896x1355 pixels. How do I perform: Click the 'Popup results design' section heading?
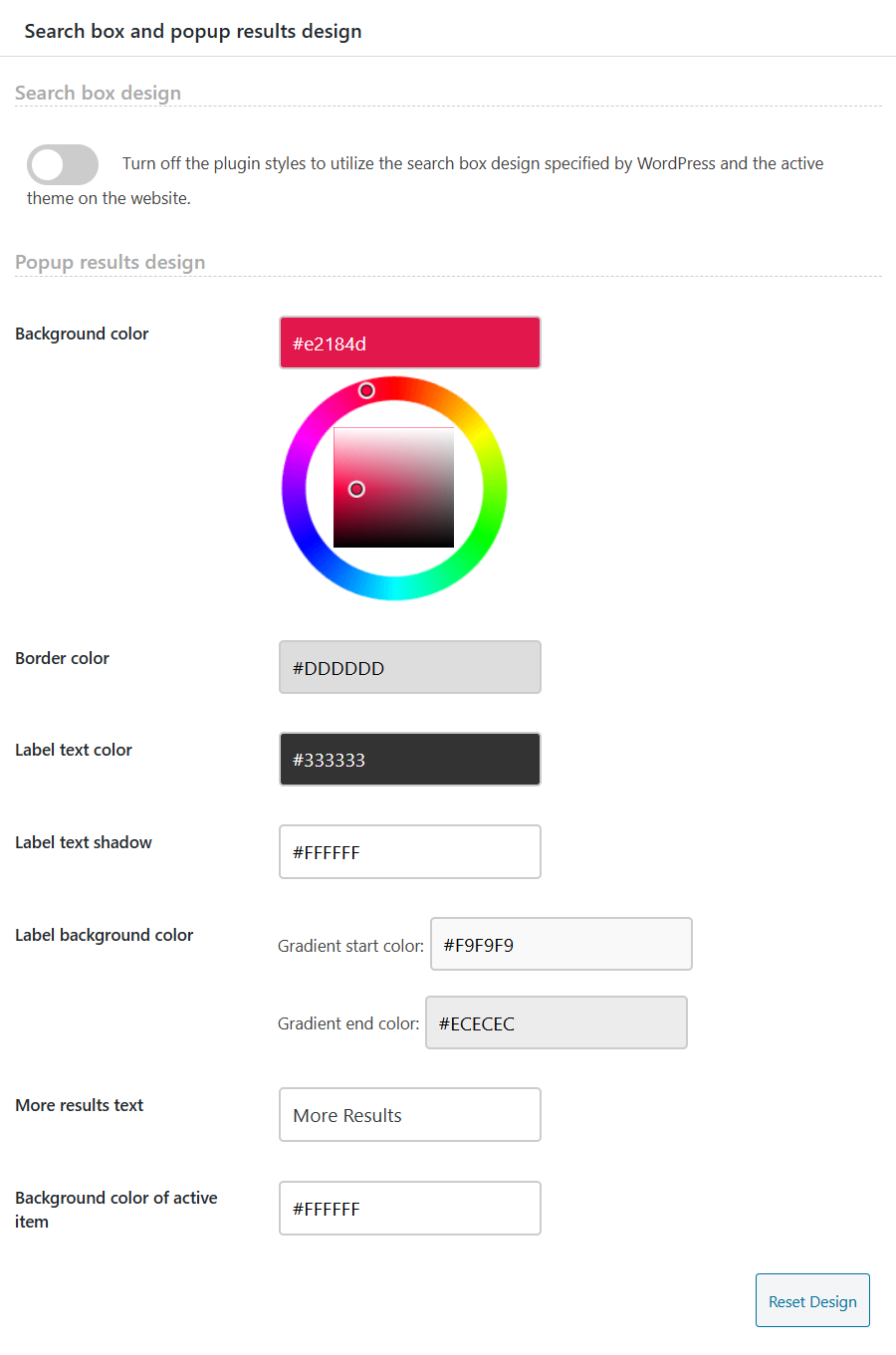(x=111, y=262)
